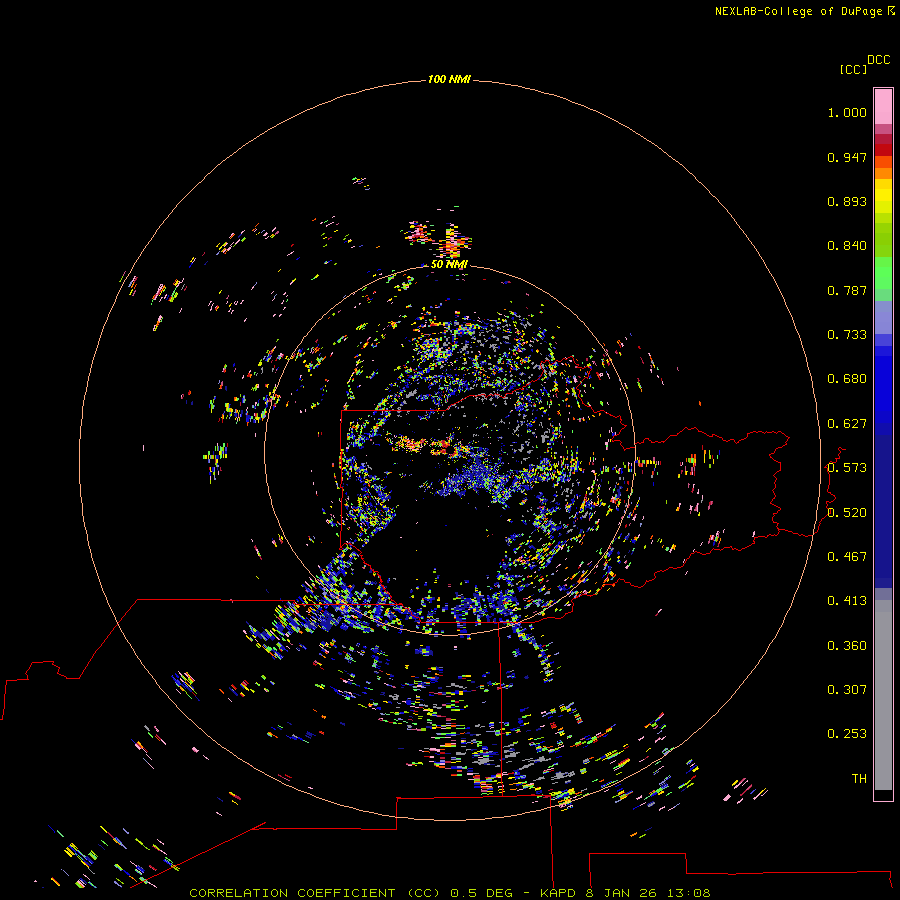Pick the bright green swatch on the color bar

(883, 273)
